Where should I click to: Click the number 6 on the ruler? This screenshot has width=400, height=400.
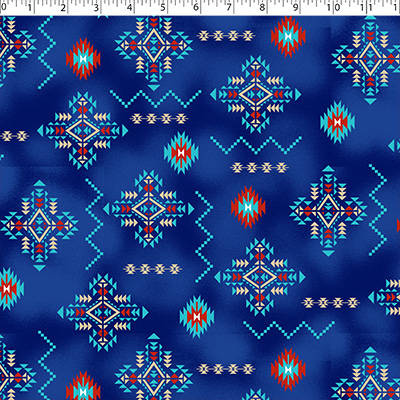[x=196, y=7]
